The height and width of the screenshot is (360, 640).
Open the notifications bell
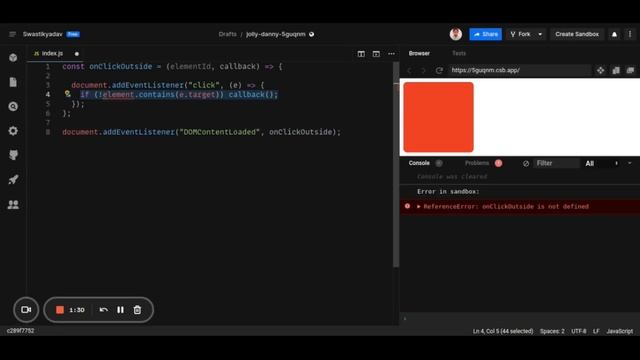click(x=614, y=34)
